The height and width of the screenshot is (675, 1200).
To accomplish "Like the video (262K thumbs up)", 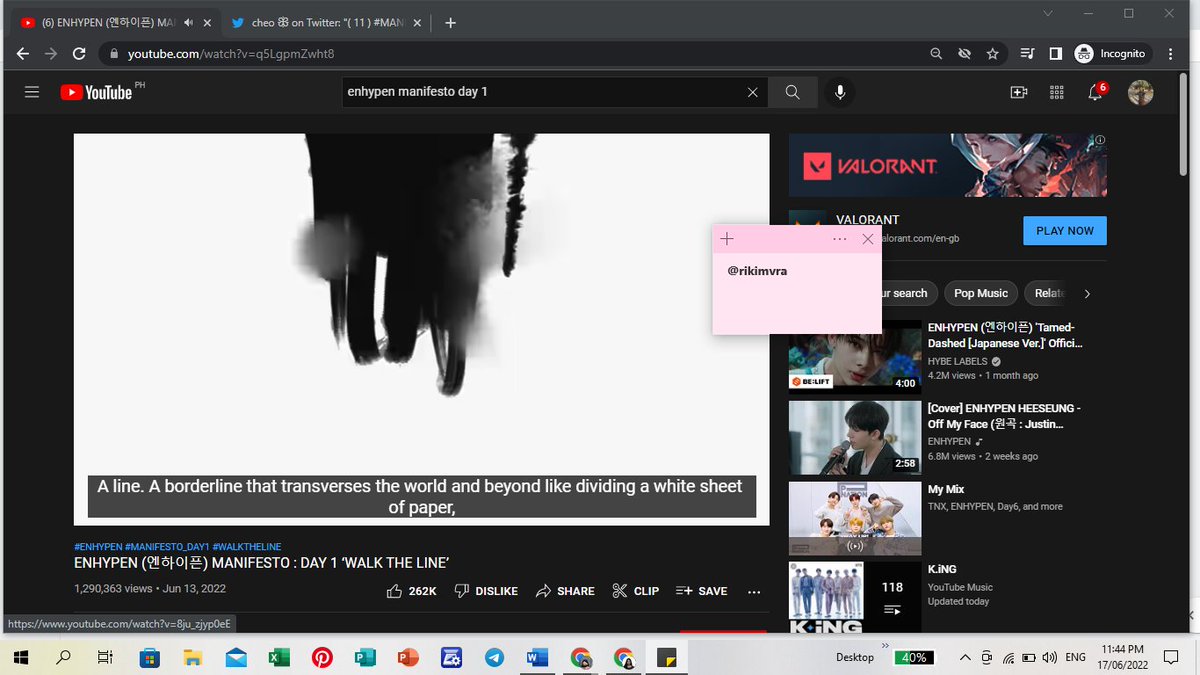I will tap(412, 591).
